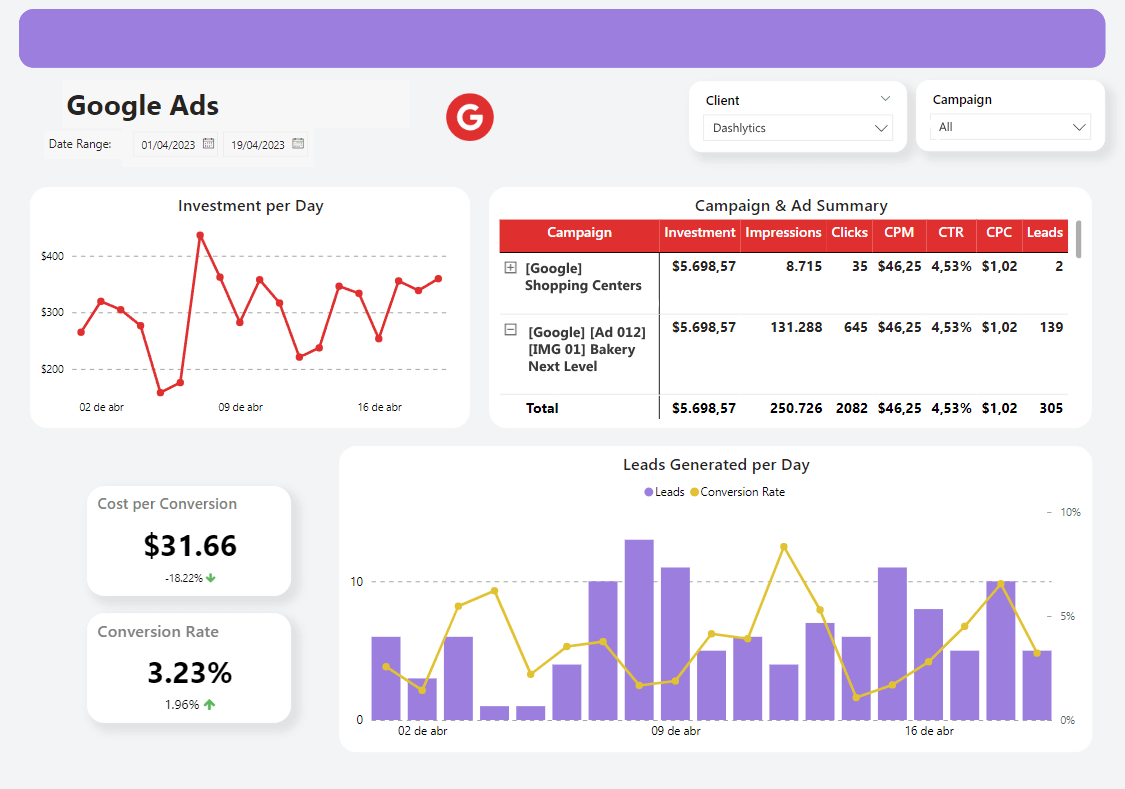Select the Leads legend label
This screenshot has height=789, width=1125.
pyautogui.click(x=669, y=492)
